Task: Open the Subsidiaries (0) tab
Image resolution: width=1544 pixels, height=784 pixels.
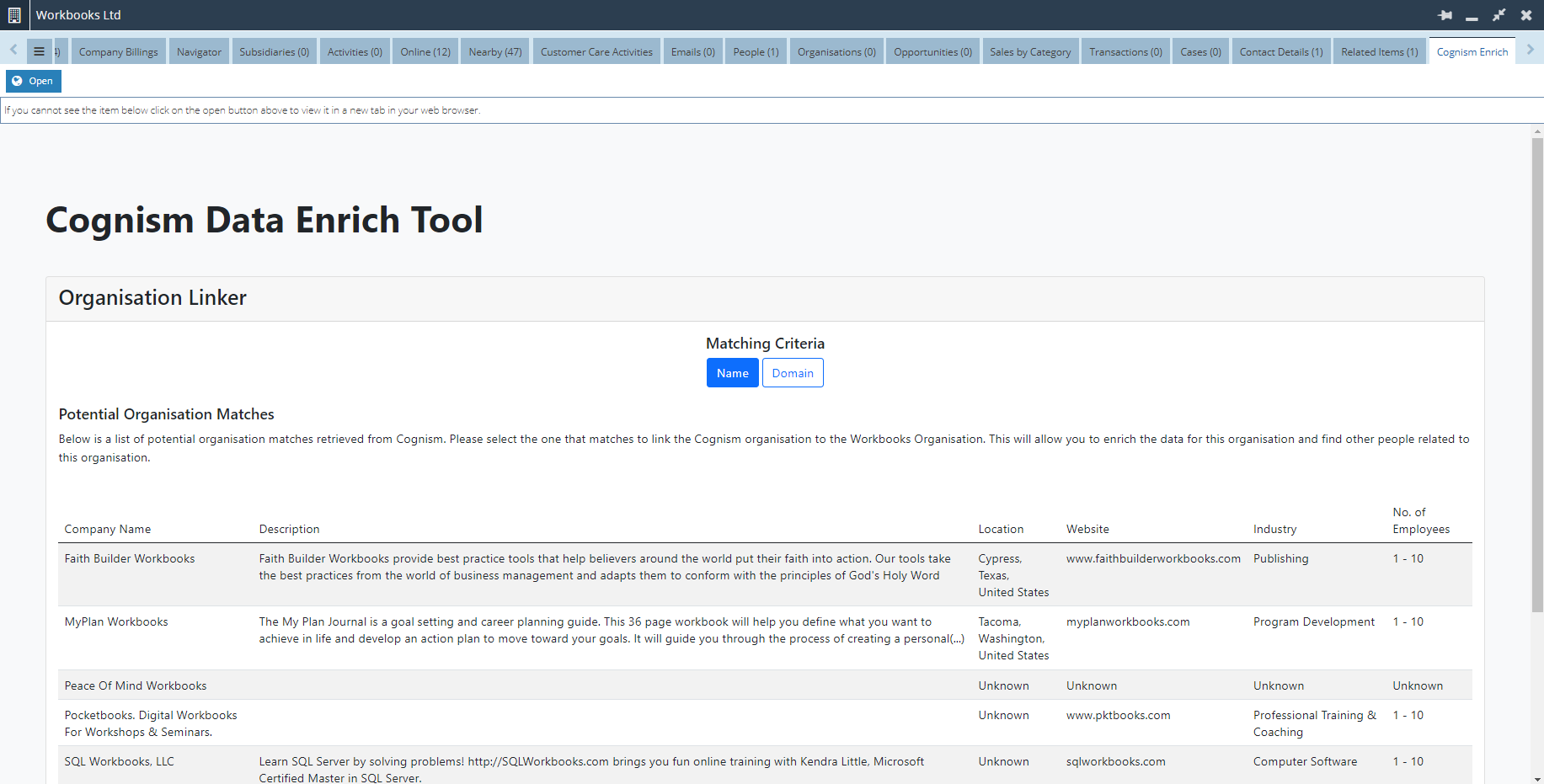Action: click(274, 51)
